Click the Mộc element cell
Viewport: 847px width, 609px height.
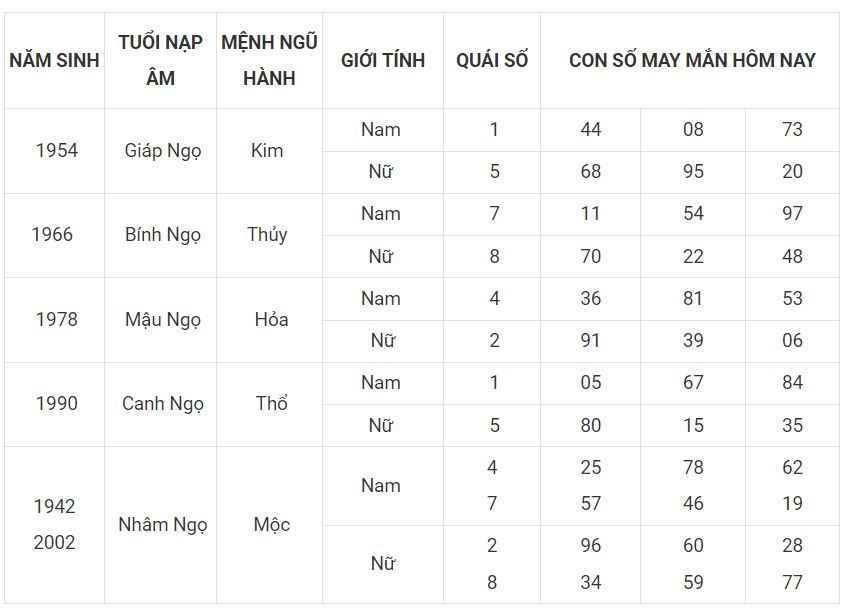[270, 525]
